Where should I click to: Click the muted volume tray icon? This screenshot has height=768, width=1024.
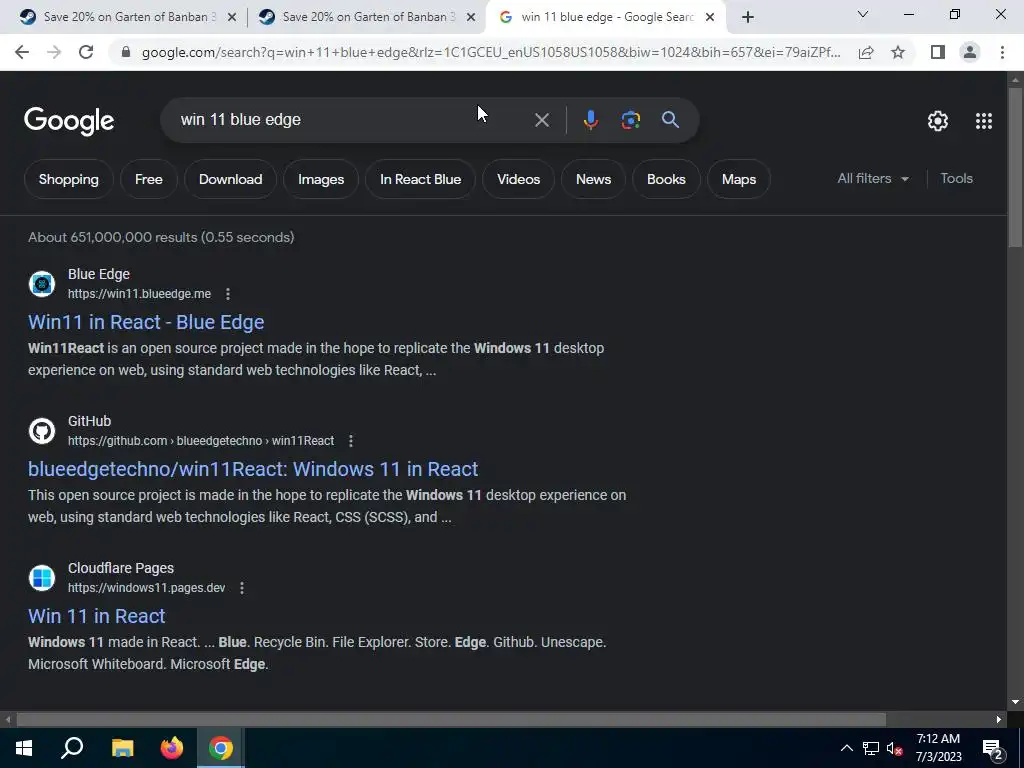click(894, 748)
